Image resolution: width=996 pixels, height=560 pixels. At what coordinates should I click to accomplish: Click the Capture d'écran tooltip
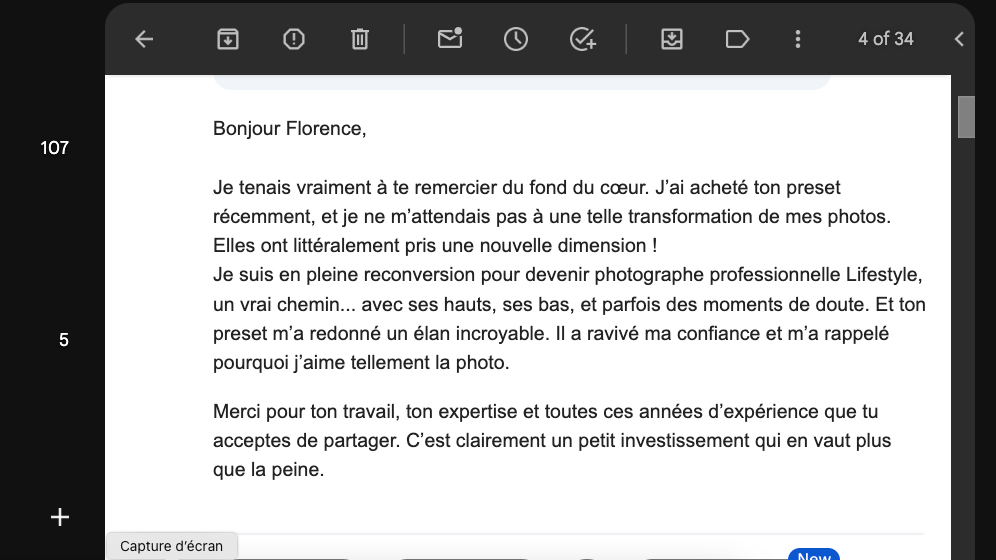(172, 546)
